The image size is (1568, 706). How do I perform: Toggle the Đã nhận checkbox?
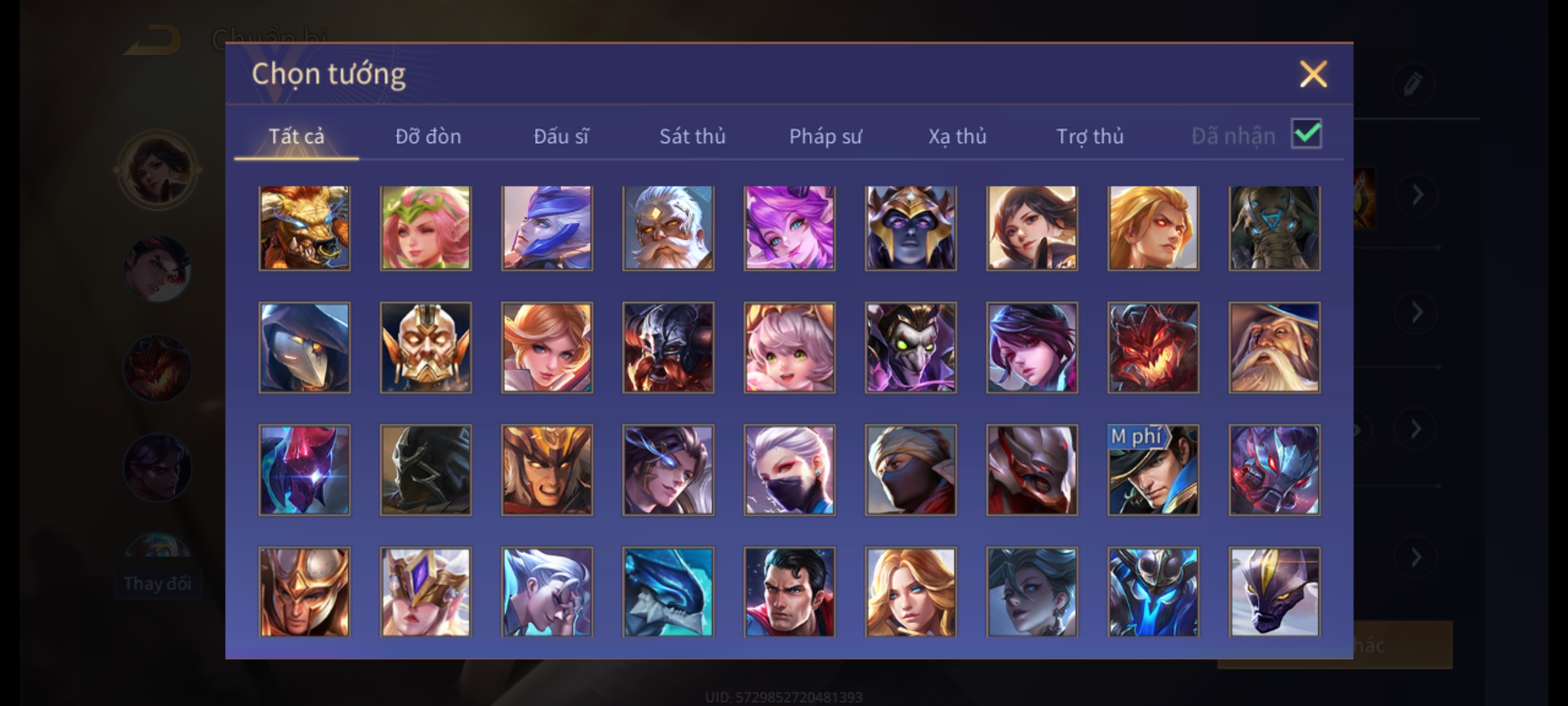click(1307, 134)
